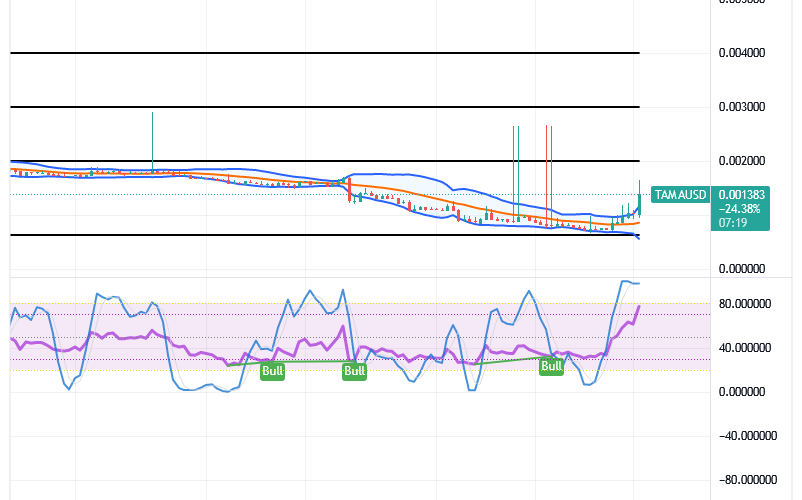Click the 40.000000 indicator axis label
The image size is (802, 500).
click(x=745, y=348)
